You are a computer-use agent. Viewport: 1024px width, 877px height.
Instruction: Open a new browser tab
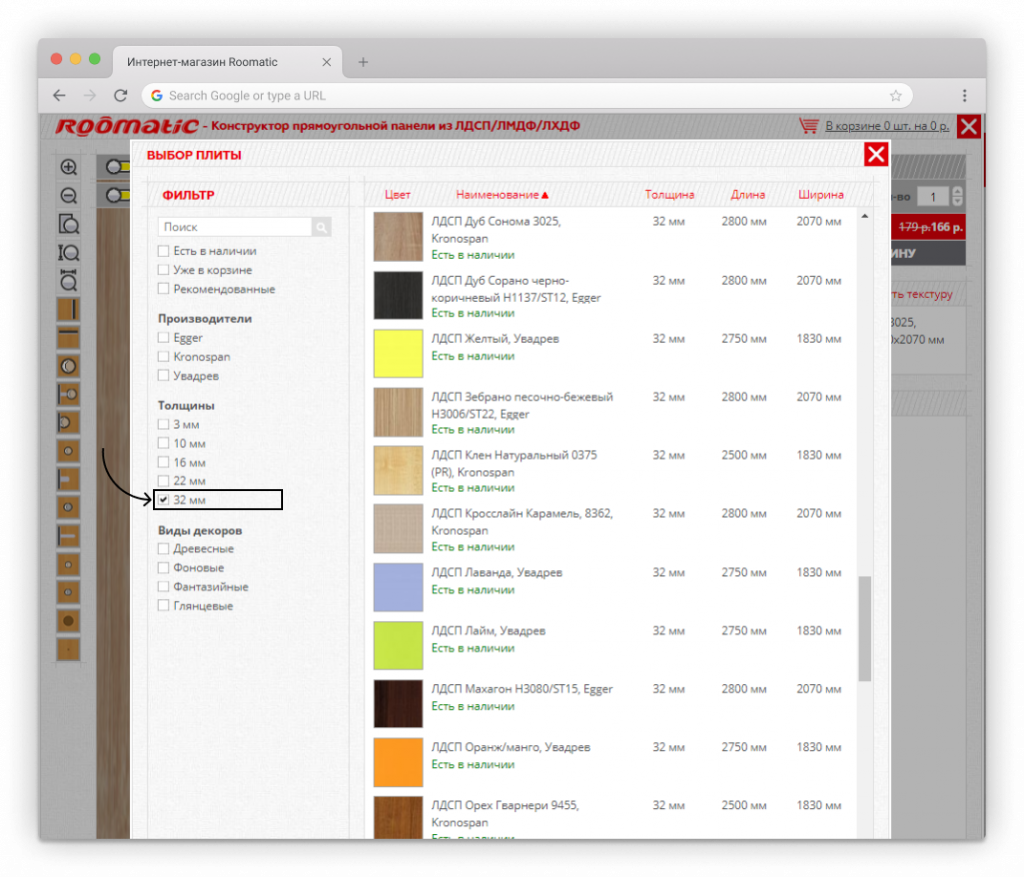[363, 62]
